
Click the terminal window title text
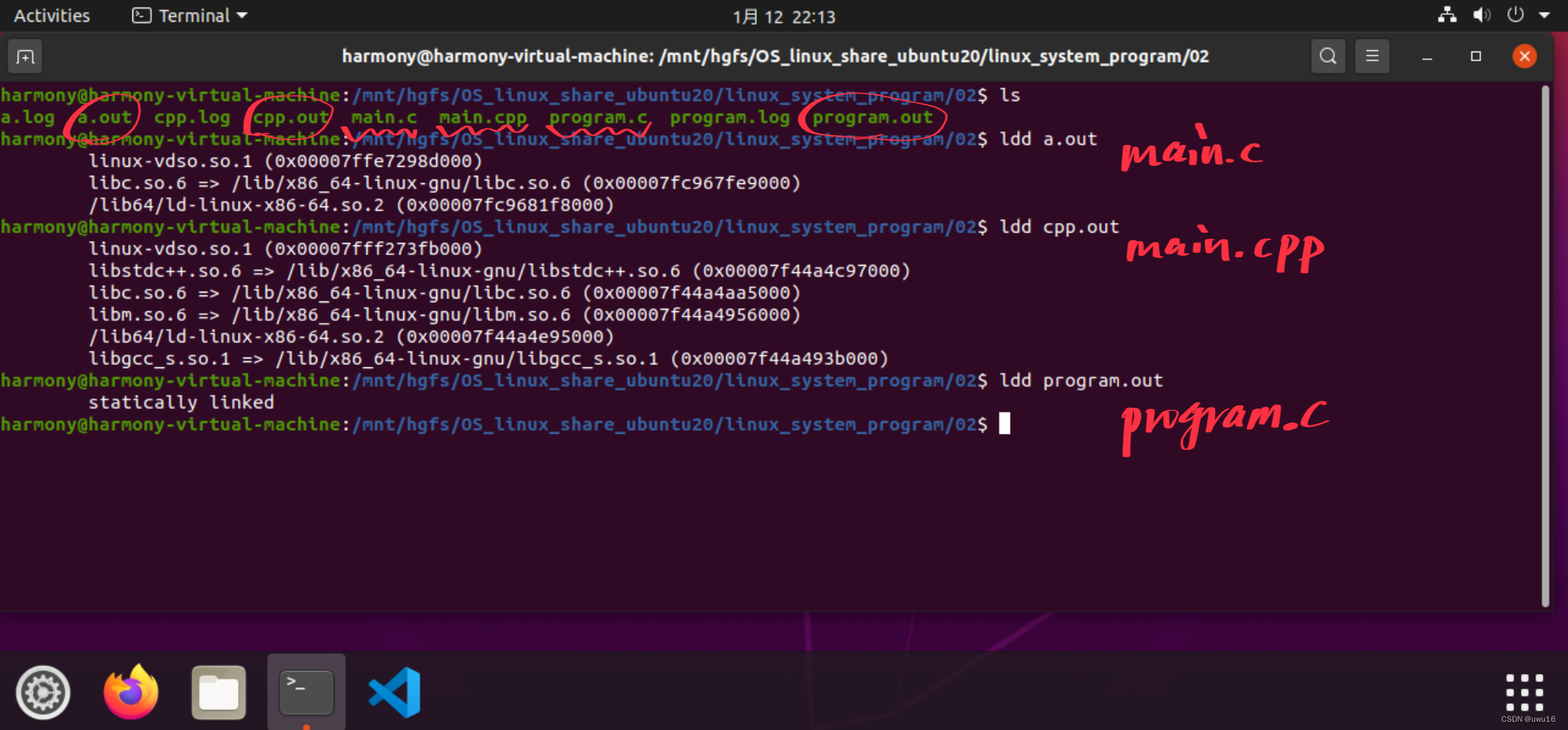click(775, 56)
